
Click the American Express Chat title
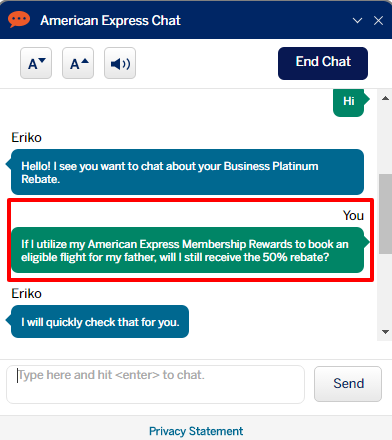110,21
